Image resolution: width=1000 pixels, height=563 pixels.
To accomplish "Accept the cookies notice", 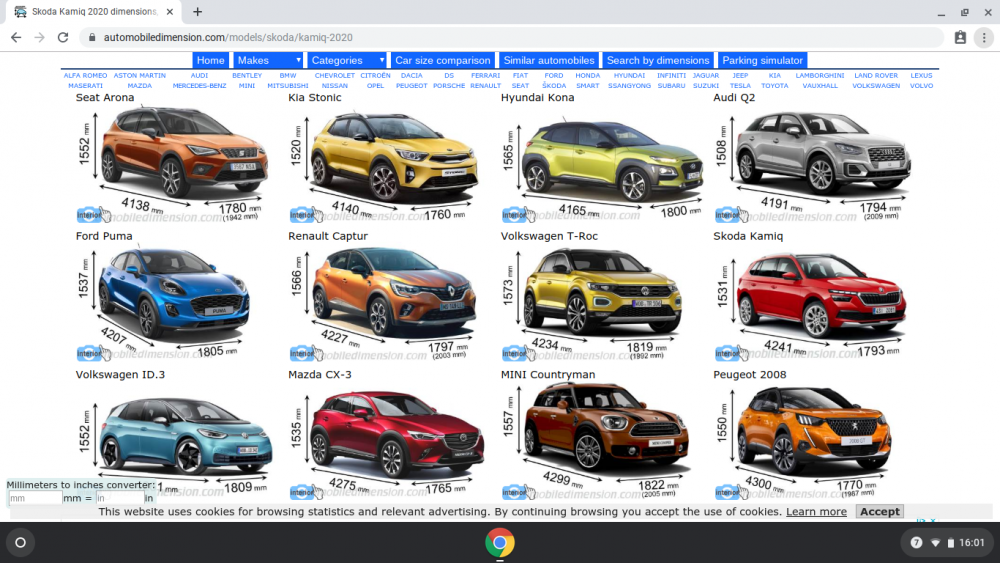I will pos(879,511).
